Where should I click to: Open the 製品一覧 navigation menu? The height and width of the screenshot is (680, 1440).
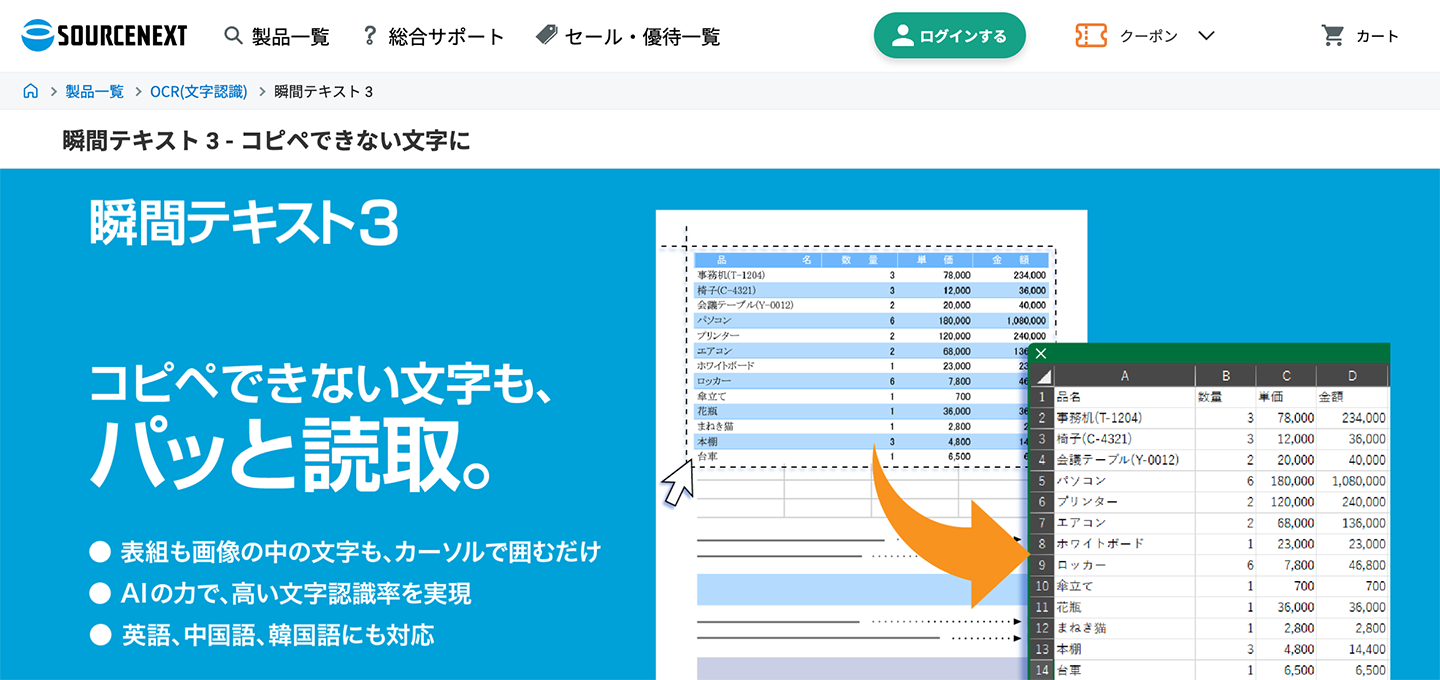288,35
